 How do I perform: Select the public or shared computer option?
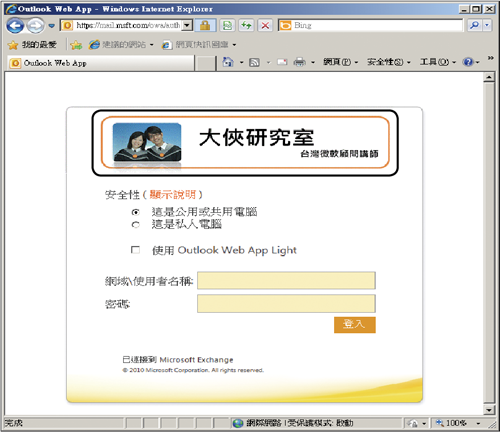click(135, 212)
